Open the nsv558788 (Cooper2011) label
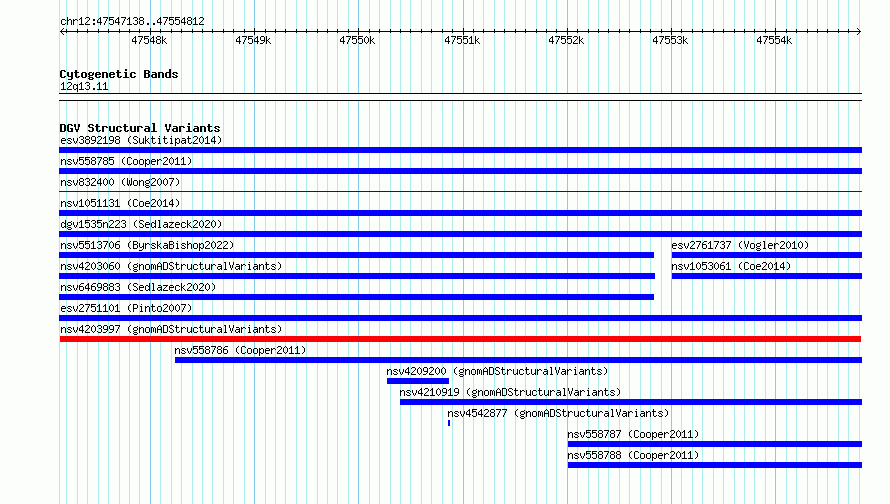 coord(633,455)
